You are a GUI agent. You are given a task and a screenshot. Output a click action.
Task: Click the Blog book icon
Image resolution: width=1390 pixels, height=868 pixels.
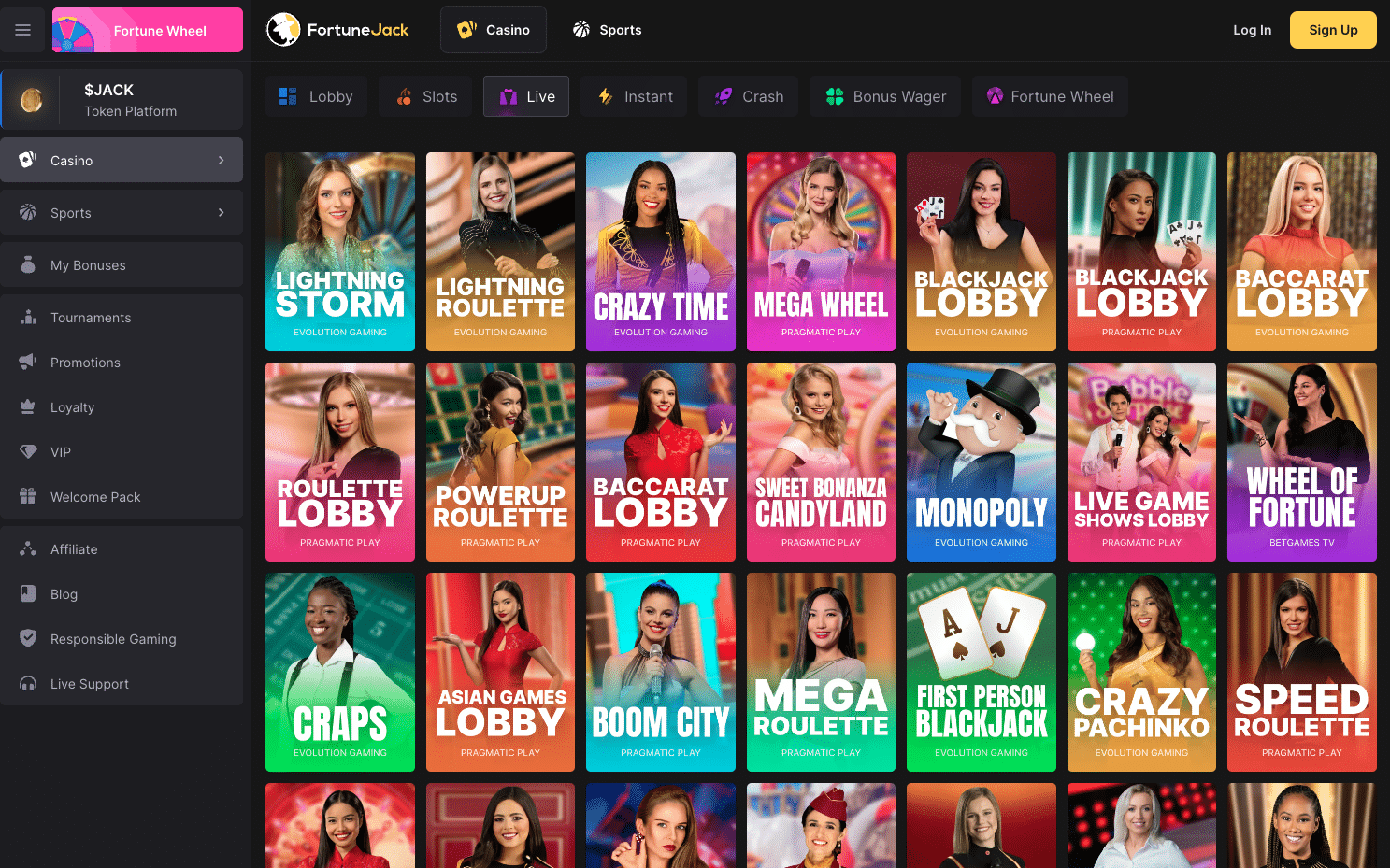tap(28, 593)
